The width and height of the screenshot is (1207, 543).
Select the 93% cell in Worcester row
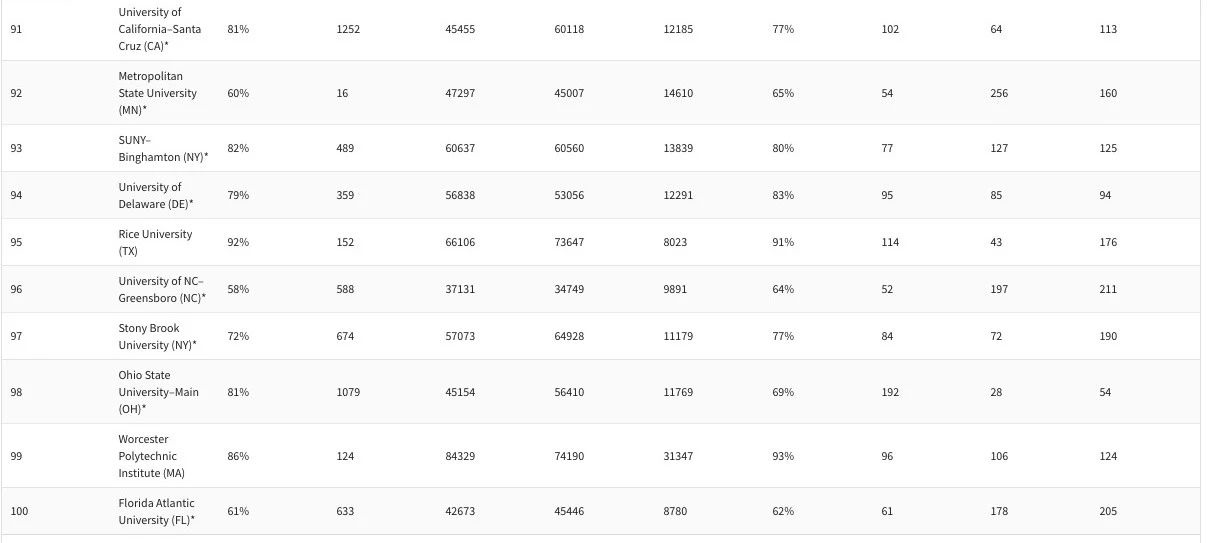(783, 456)
